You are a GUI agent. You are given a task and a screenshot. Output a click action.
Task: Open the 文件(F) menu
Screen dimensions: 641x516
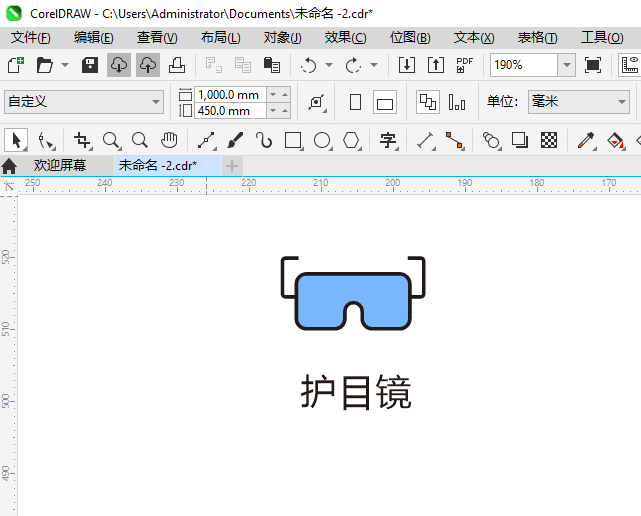(x=31, y=38)
